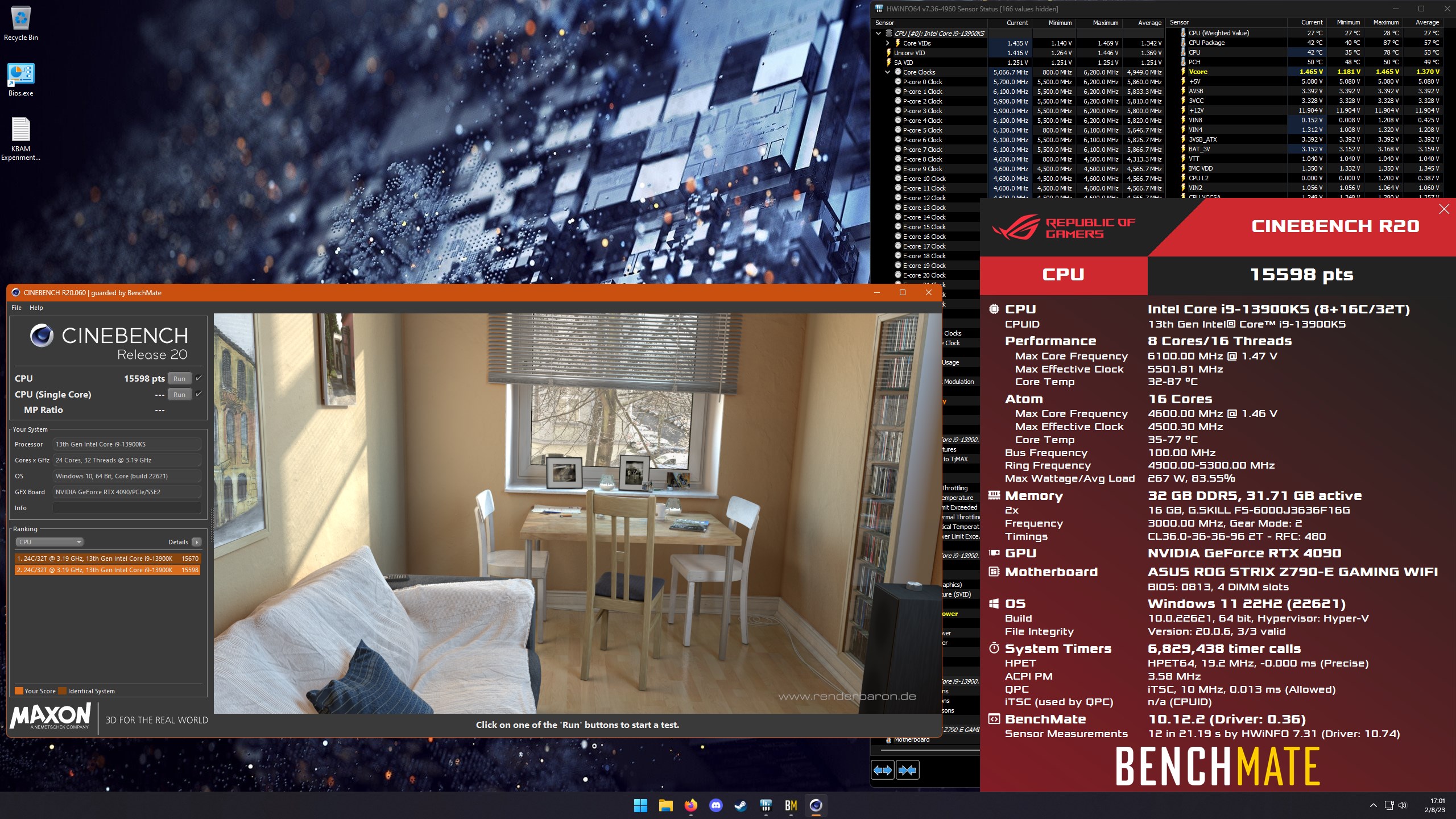Image resolution: width=1456 pixels, height=819 pixels.
Task: Collapse the CPU [#0] i9-13900KS sensor group
Action: (x=878, y=34)
